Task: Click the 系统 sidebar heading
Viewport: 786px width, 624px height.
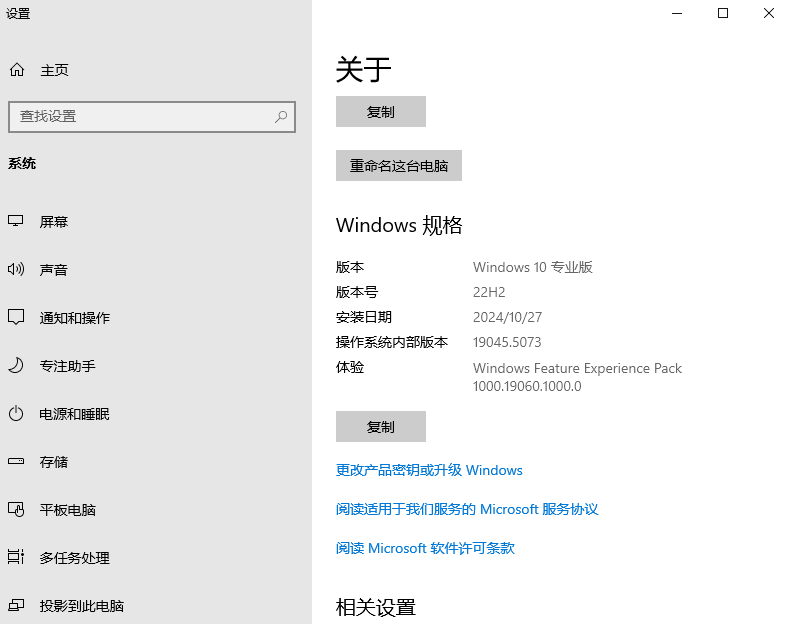Action: click(x=22, y=163)
